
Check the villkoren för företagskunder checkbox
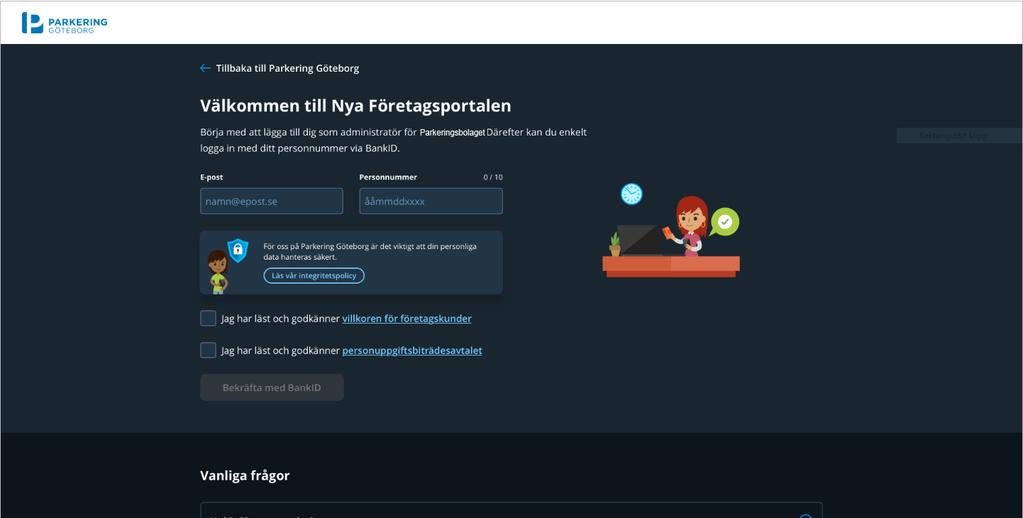(x=208, y=318)
